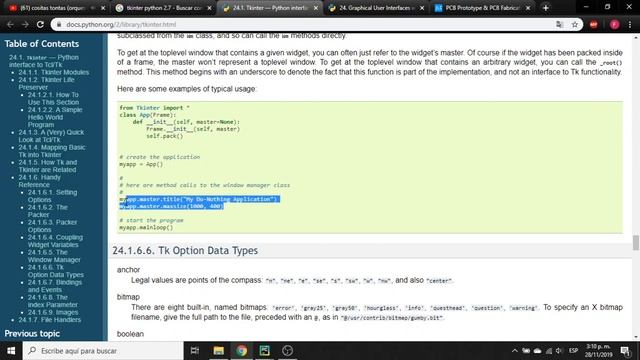The image size is (640, 360).
Task: Show hidden system tray icons chevron
Action: (515, 351)
